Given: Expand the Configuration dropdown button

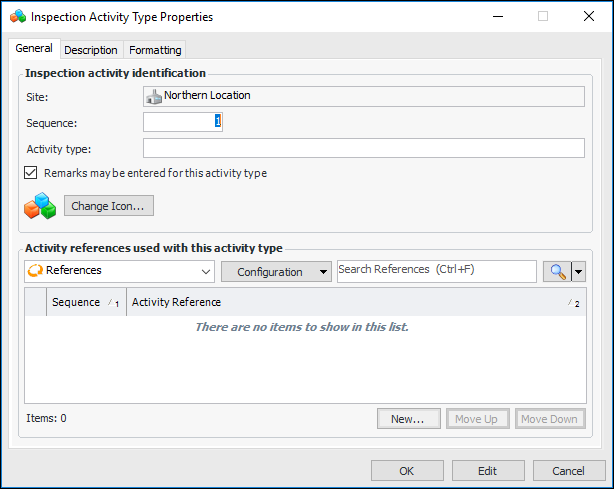Looking at the screenshot, I should coord(276,272).
